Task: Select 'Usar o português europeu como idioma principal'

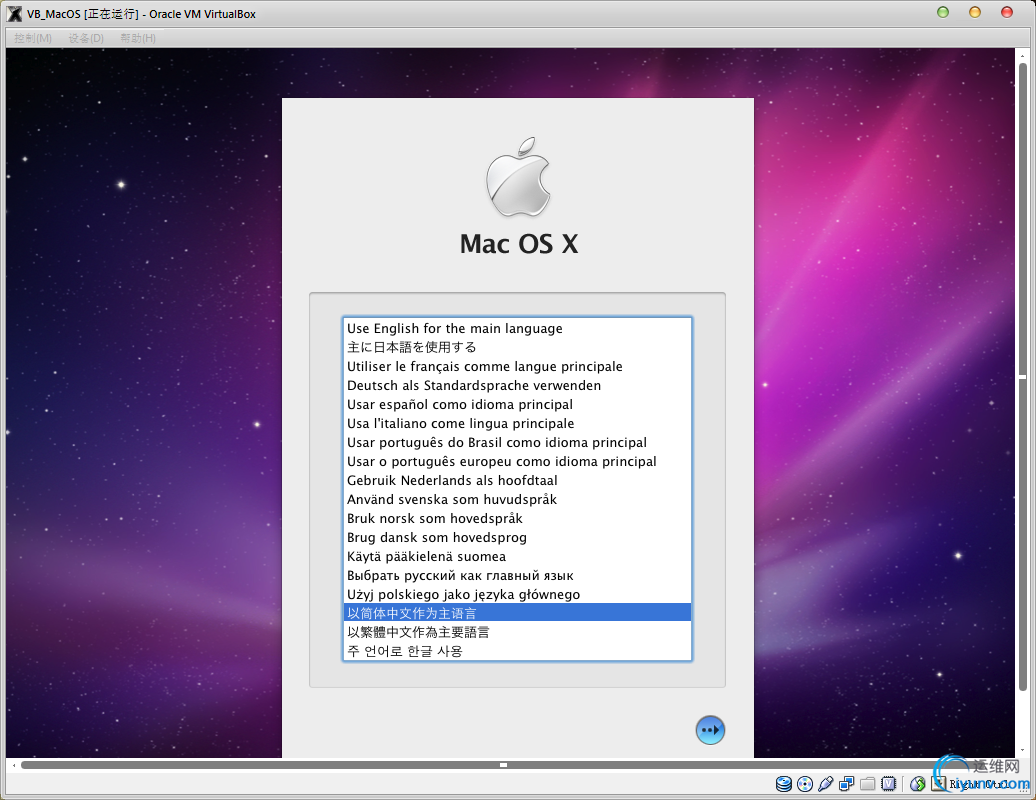Action: point(517,461)
